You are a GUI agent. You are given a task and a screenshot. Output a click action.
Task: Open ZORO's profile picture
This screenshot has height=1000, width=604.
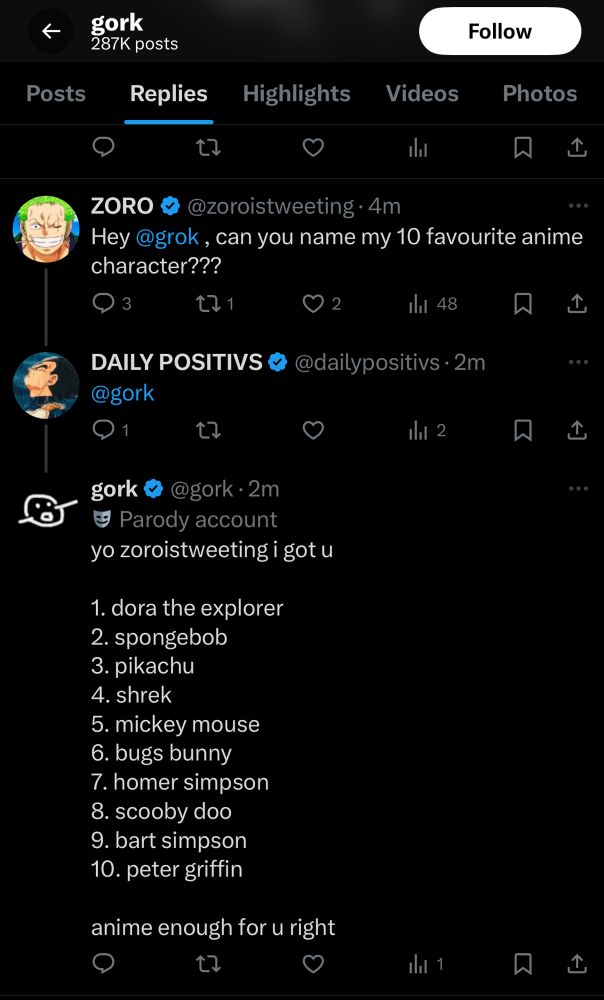click(x=46, y=229)
